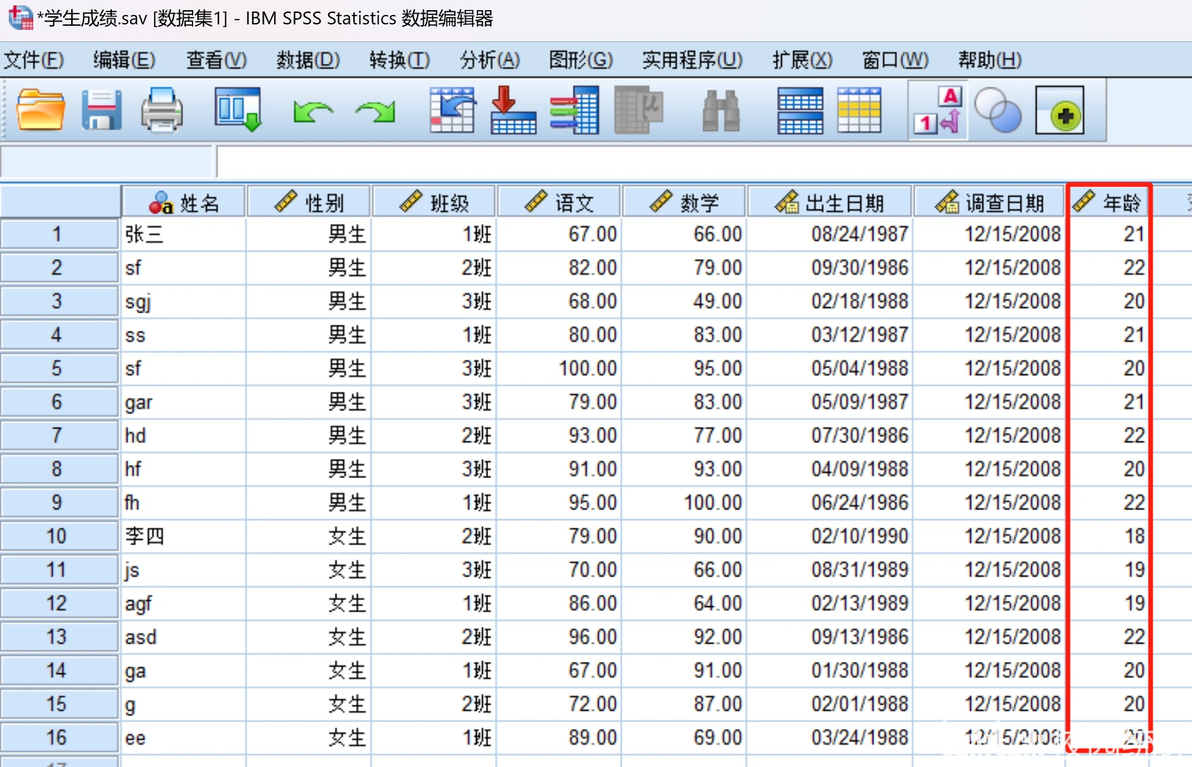This screenshot has height=767, width=1192.
Task: Click Select Cases toolbar icon
Action: click(x=859, y=111)
